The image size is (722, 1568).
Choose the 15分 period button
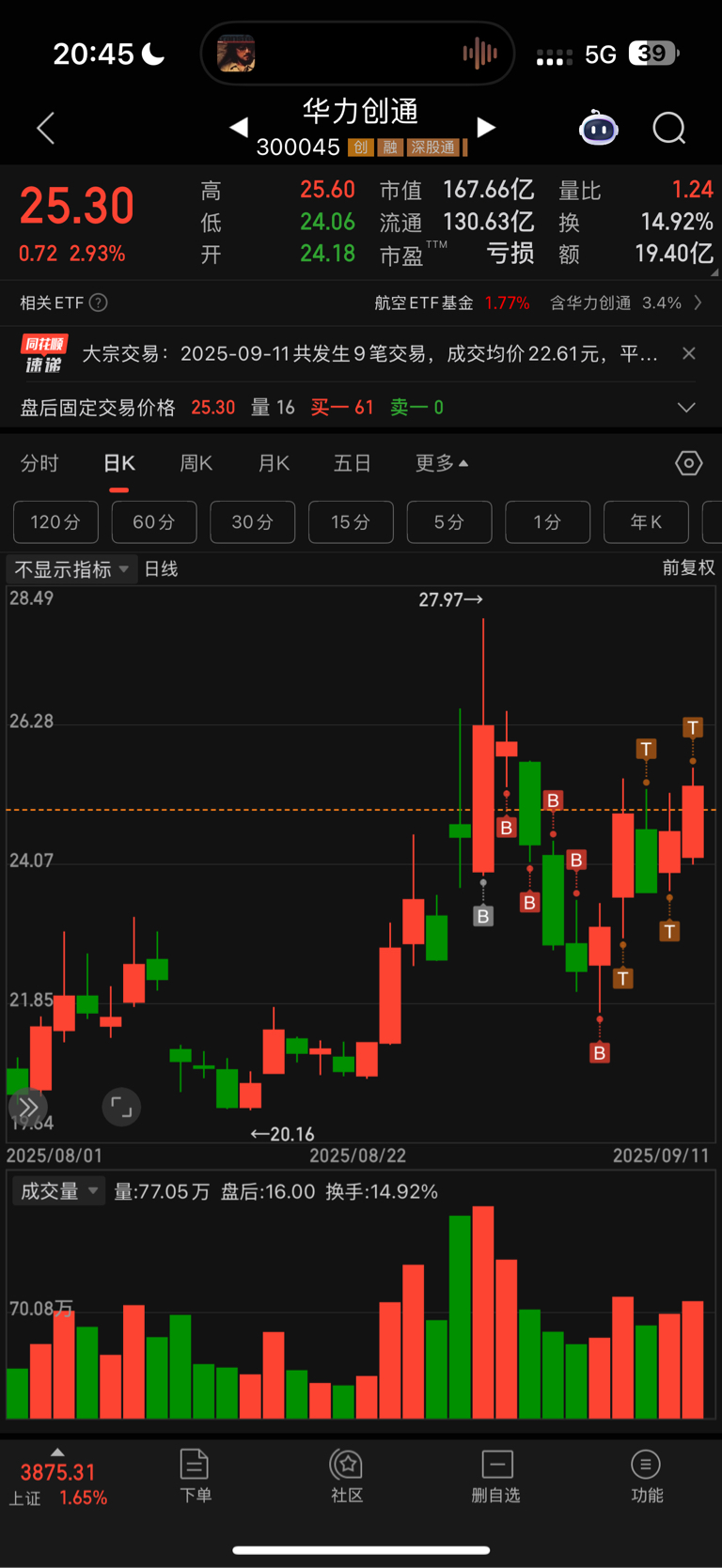tap(351, 521)
